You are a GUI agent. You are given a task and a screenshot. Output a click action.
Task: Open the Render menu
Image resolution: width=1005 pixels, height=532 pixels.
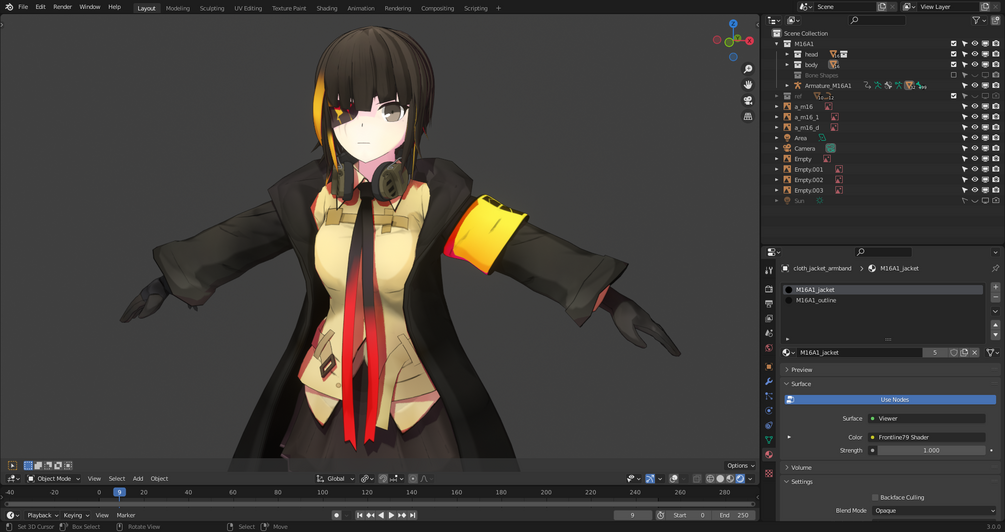tap(62, 7)
